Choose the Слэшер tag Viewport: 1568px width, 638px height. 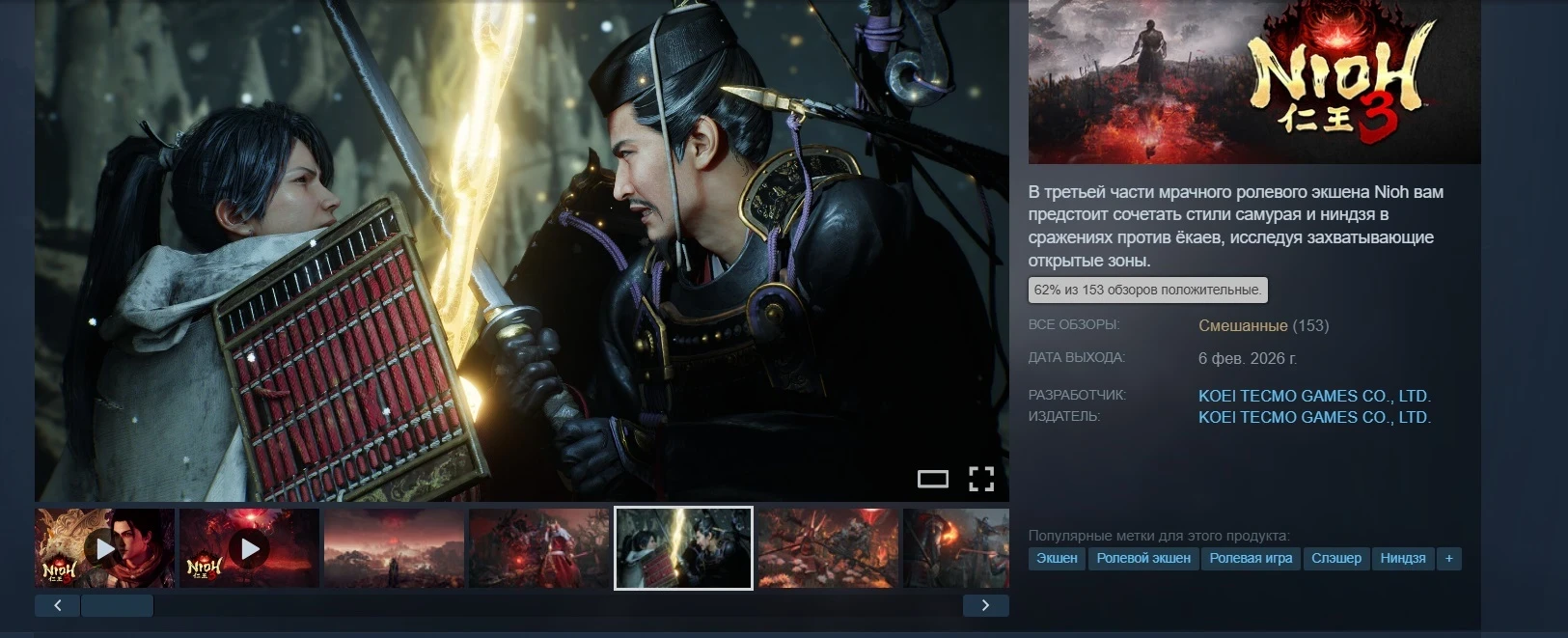click(1336, 559)
